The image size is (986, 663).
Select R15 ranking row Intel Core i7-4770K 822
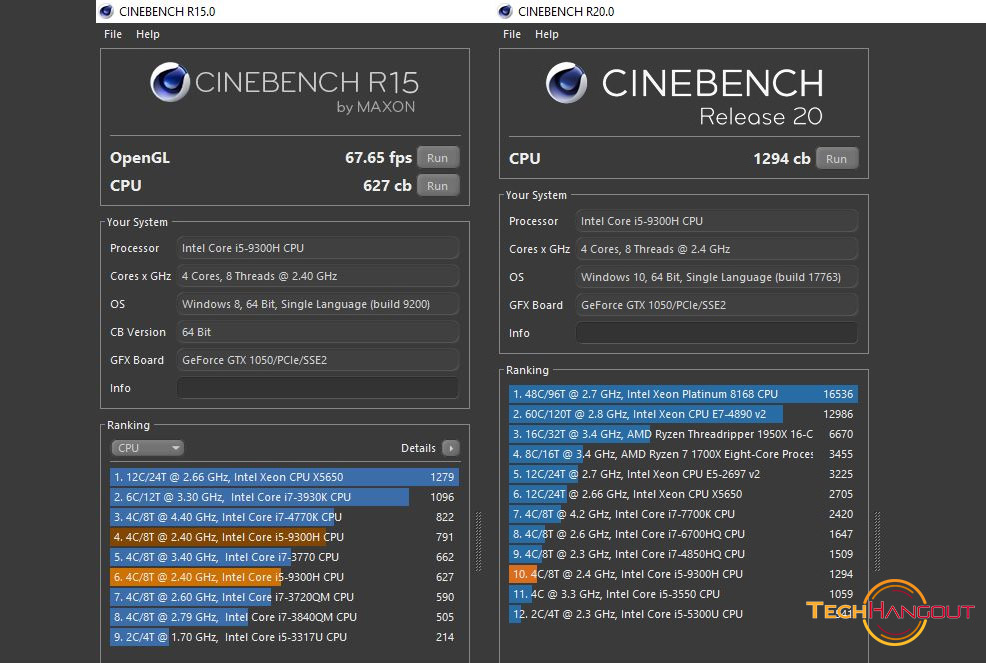(284, 517)
